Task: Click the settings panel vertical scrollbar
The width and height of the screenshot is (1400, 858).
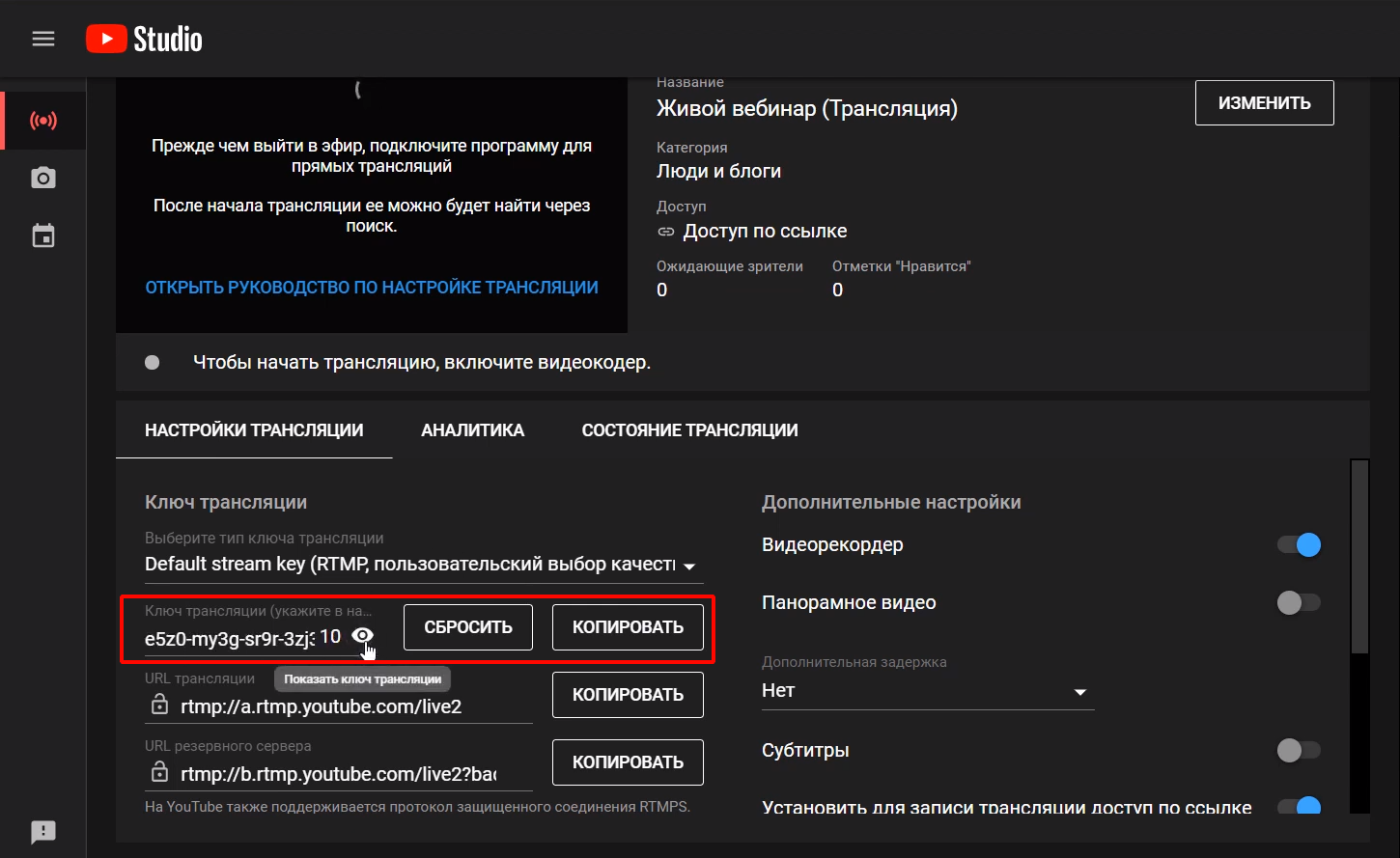Action: tap(1359, 560)
